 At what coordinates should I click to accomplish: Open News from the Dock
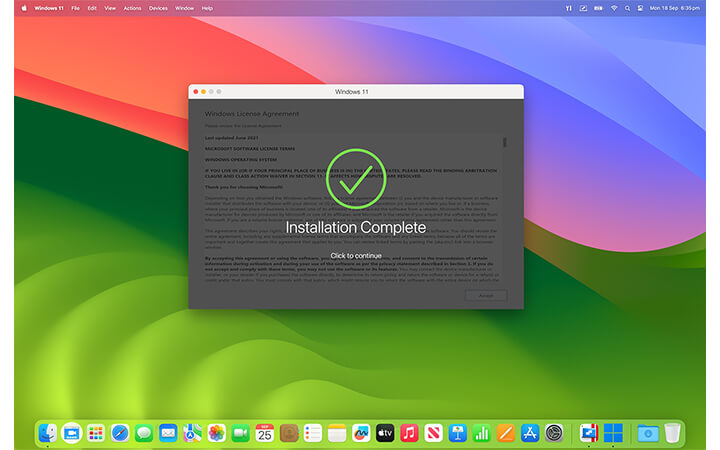click(433, 433)
